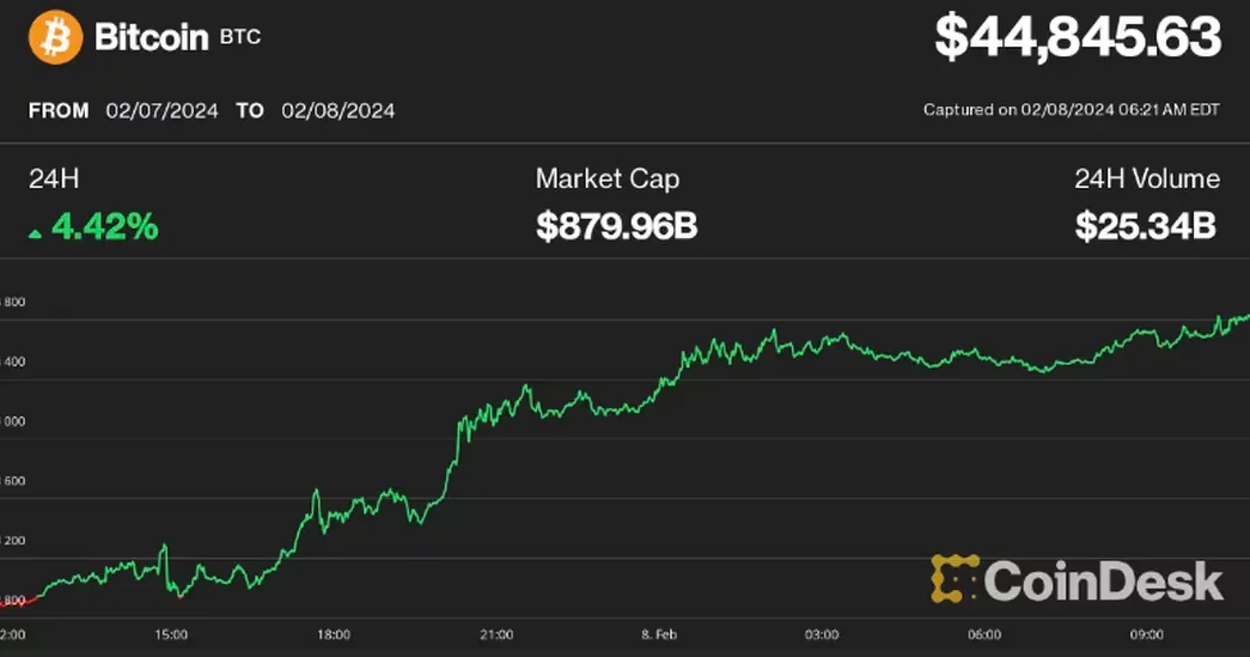Image resolution: width=1250 pixels, height=657 pixels.
Task: Click the Captured on timestamp text
Action: 1071,110
